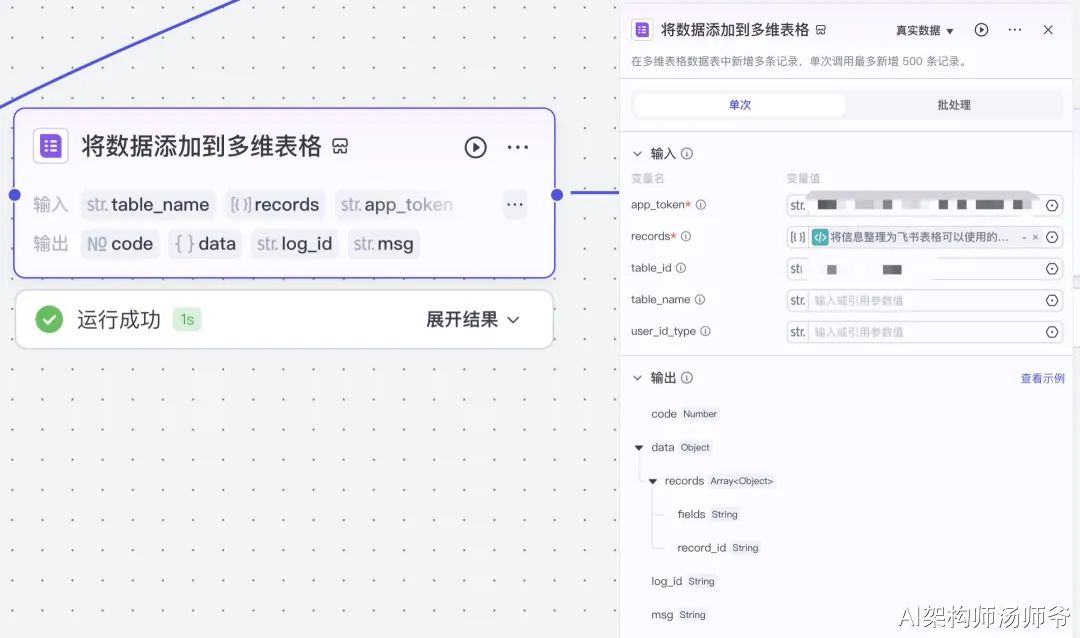Image resolution: width=1080 pixels, height=638 pixels.
Task: Show info tooltip for the 输出 section
Action: [687, 378]
